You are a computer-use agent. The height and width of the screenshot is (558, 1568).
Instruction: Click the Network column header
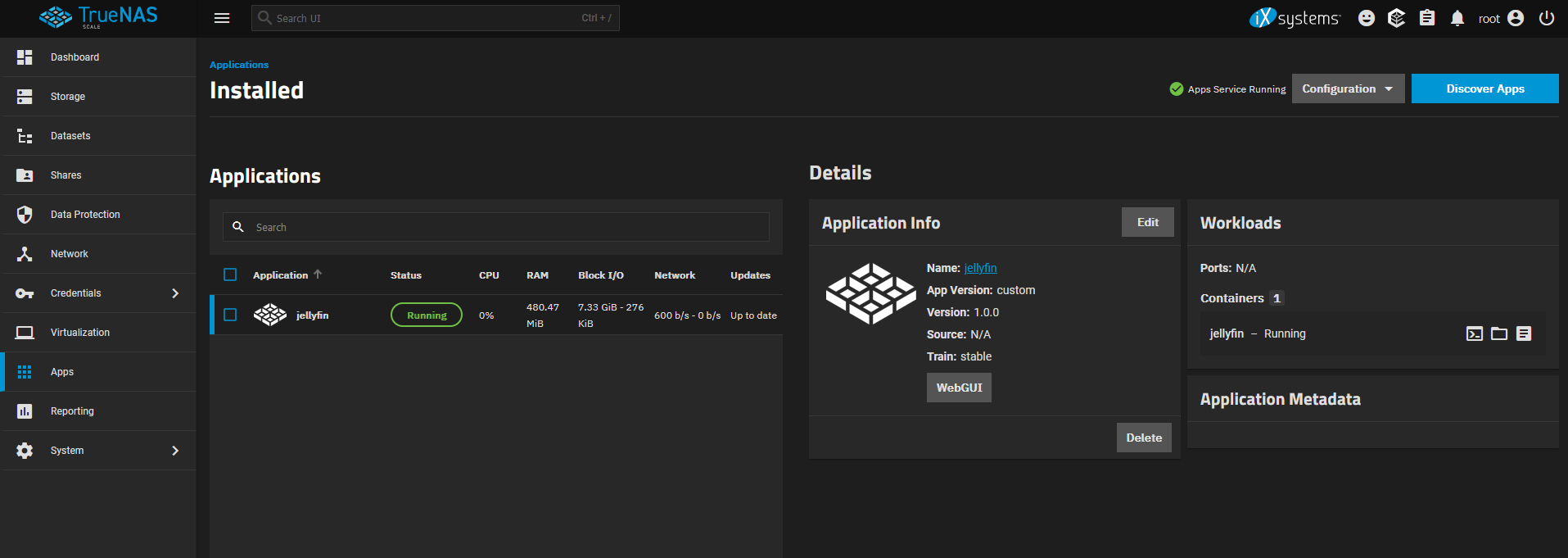tap(675, 275)
